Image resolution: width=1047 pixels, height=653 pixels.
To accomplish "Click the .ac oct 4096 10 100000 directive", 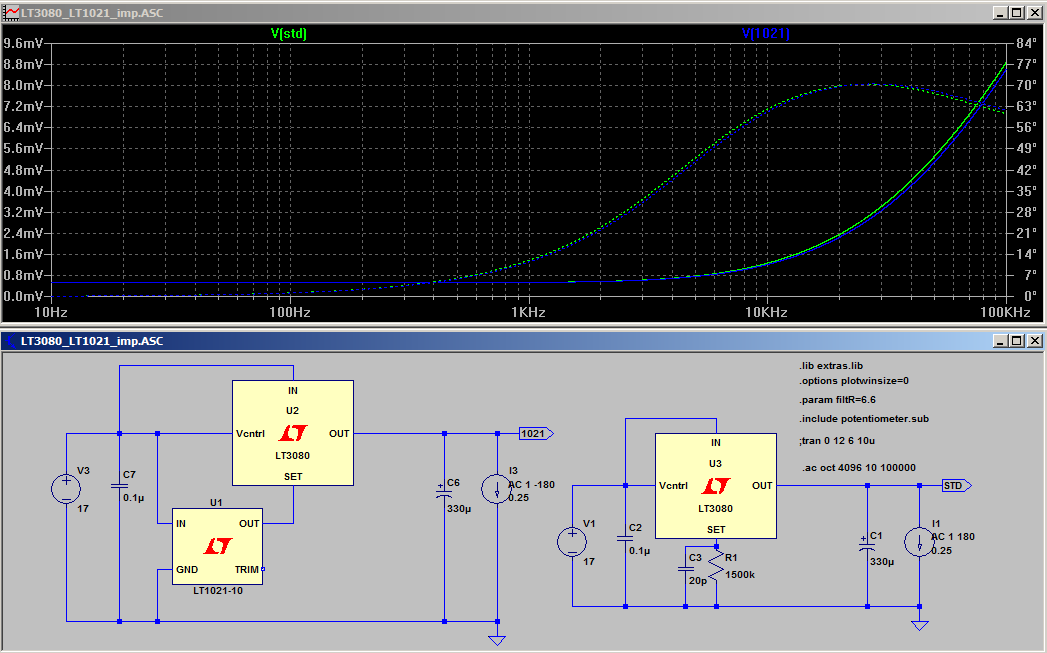I will [x=859, y=467].
